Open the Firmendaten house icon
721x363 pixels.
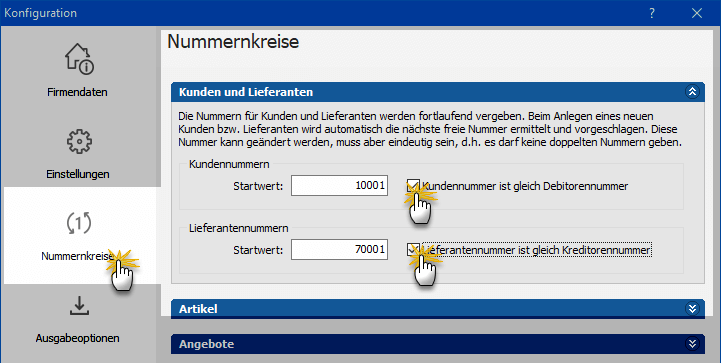[79, 59]
